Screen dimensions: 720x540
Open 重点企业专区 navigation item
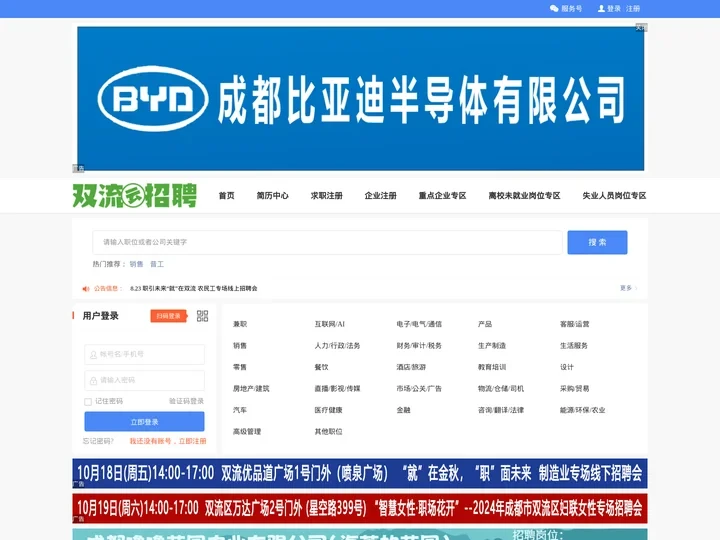click(x=442, y=196)
